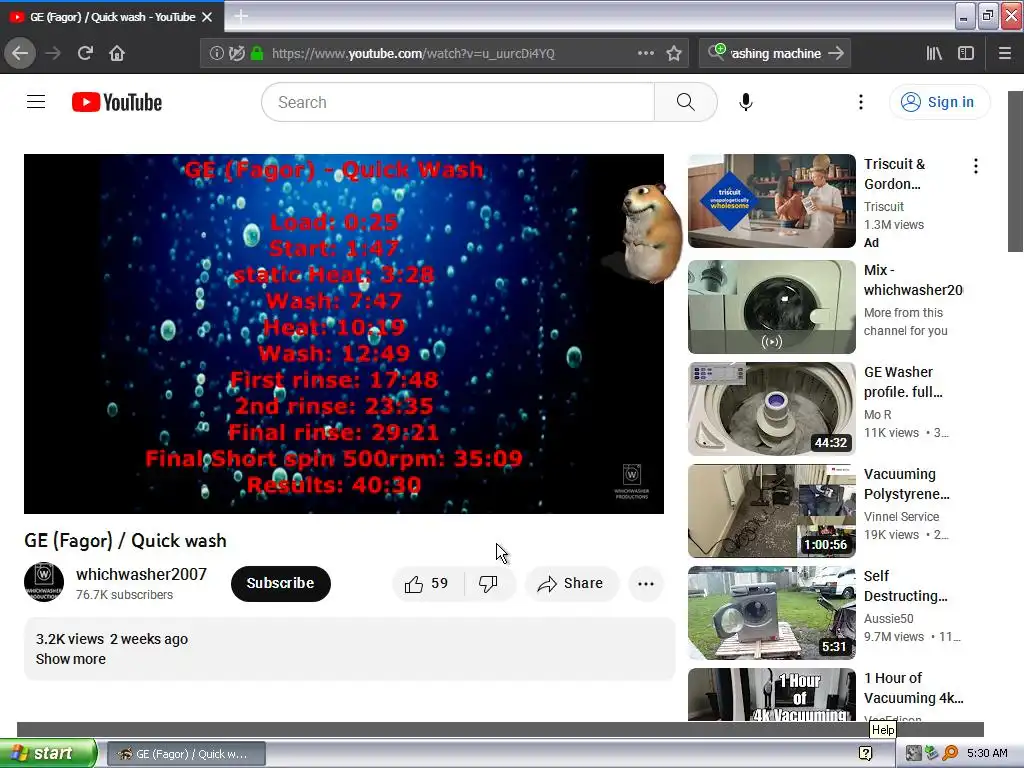
Task: Open the browser home page icon
Action: coord(117,53)
